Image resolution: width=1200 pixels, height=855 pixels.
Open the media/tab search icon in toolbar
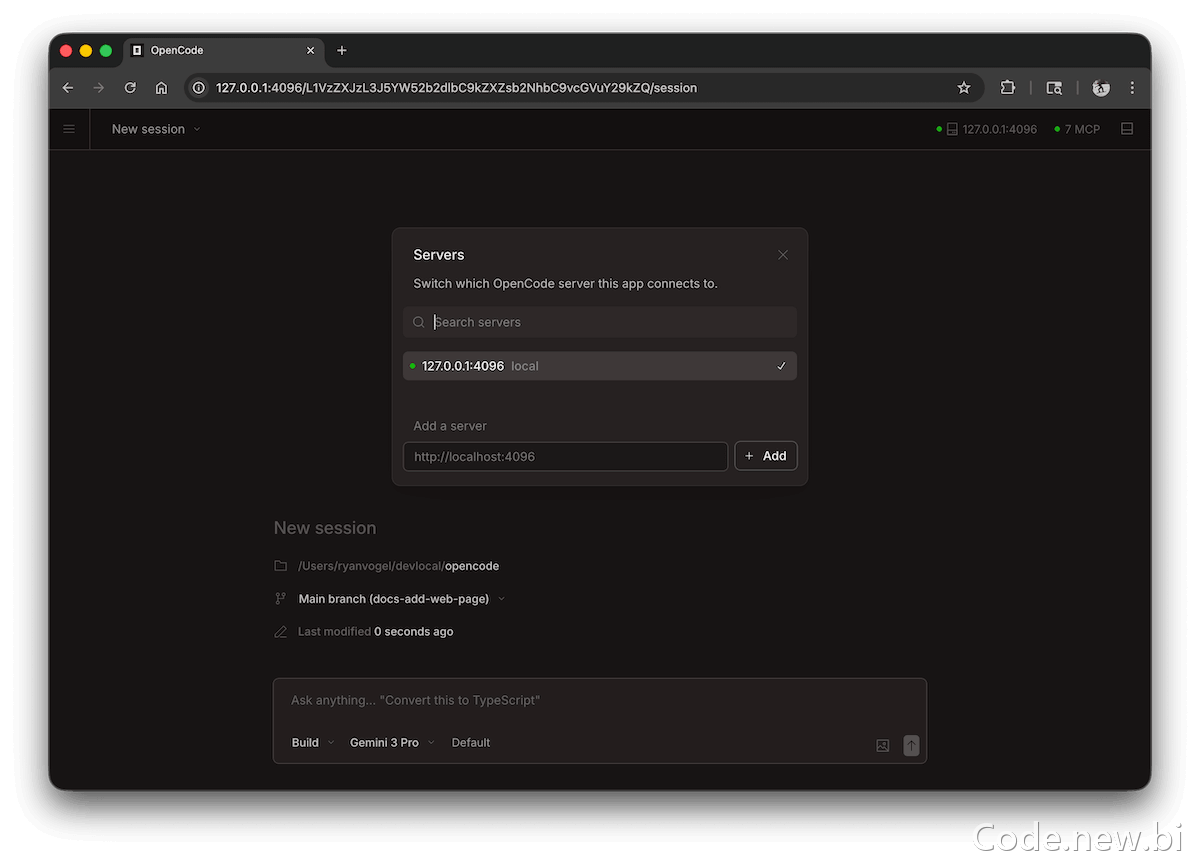pos(1054,88)
